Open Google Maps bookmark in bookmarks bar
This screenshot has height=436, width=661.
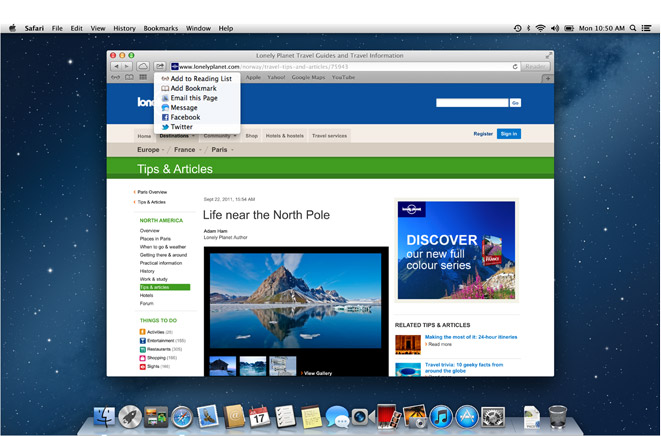(308, 78)
